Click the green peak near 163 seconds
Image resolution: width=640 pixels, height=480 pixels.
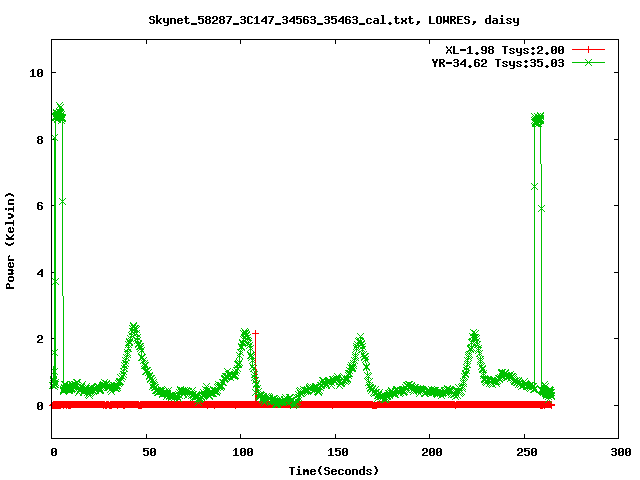(360, 338)
